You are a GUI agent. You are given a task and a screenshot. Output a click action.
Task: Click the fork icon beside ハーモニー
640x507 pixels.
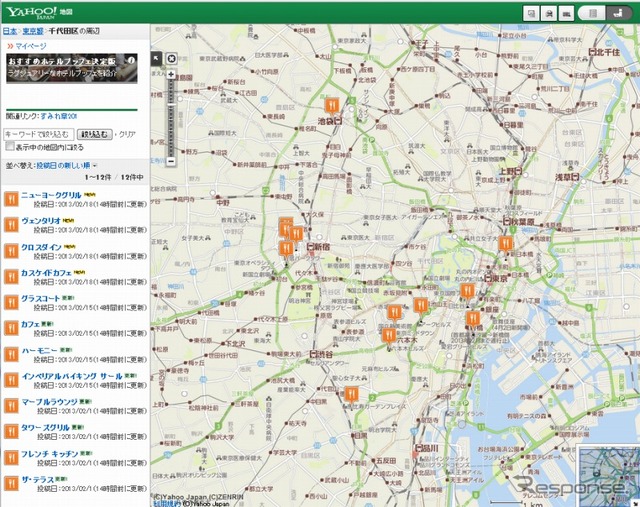11,354
